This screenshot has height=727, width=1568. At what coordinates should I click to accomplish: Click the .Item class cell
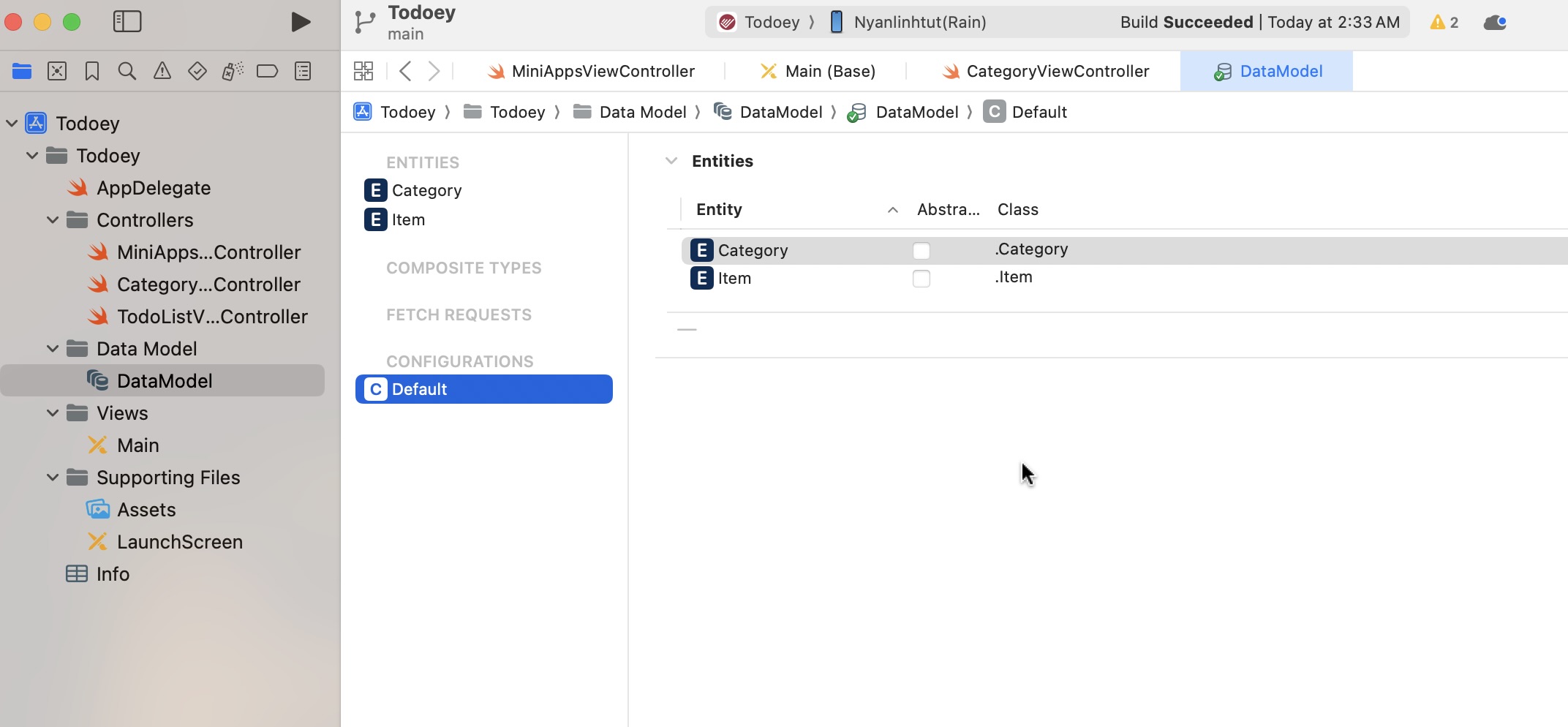(x=1014, y=277)
